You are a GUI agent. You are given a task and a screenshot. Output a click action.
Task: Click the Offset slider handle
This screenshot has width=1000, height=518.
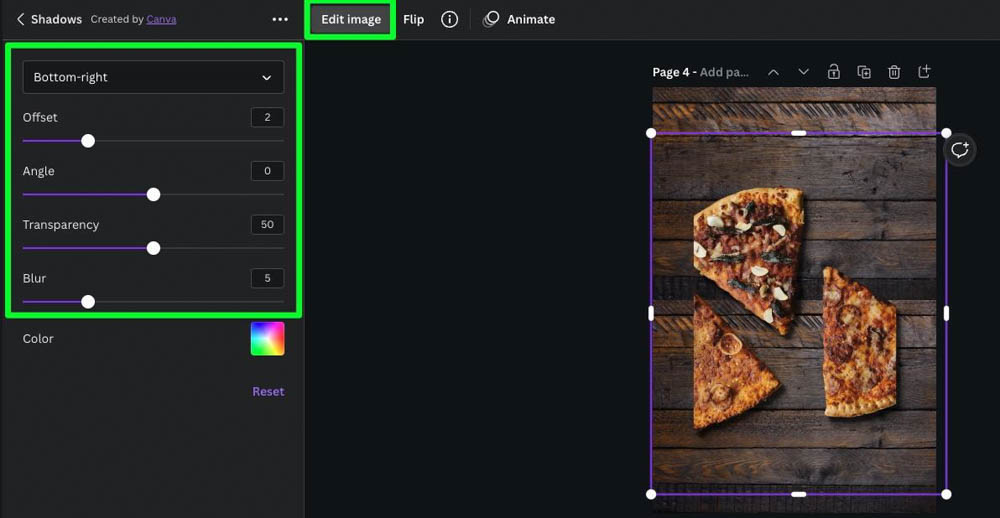(88, 141)
